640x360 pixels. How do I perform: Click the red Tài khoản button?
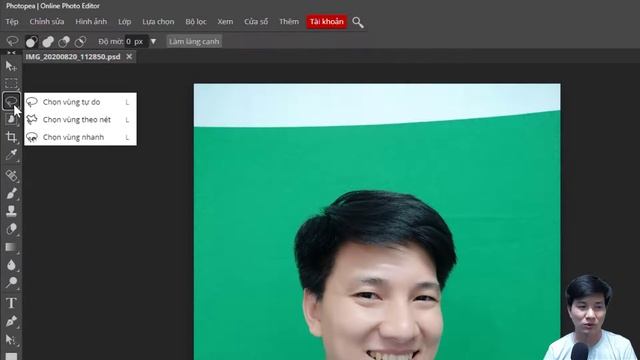tap(327, 22)
